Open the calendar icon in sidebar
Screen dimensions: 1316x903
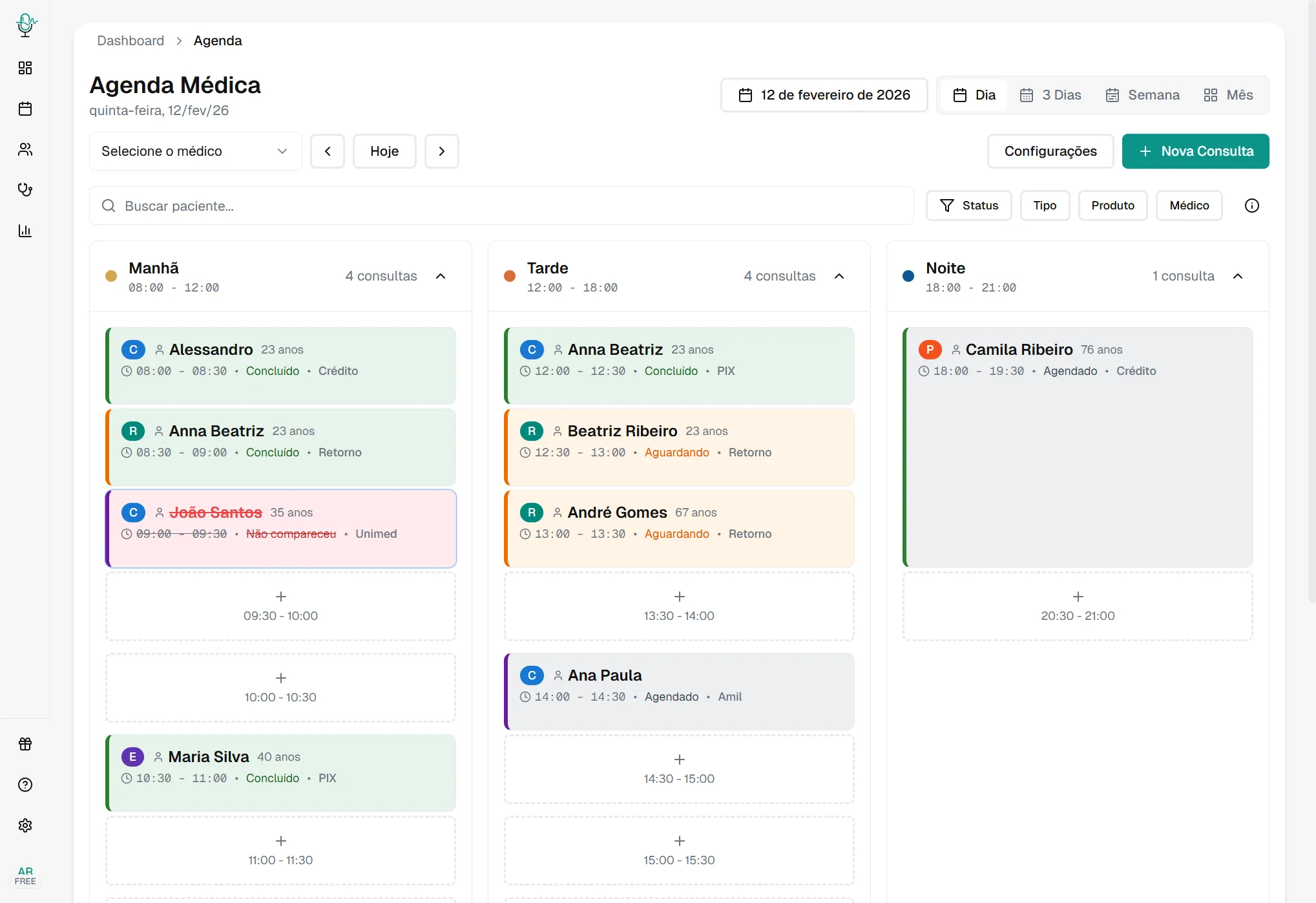pos(25,109)
